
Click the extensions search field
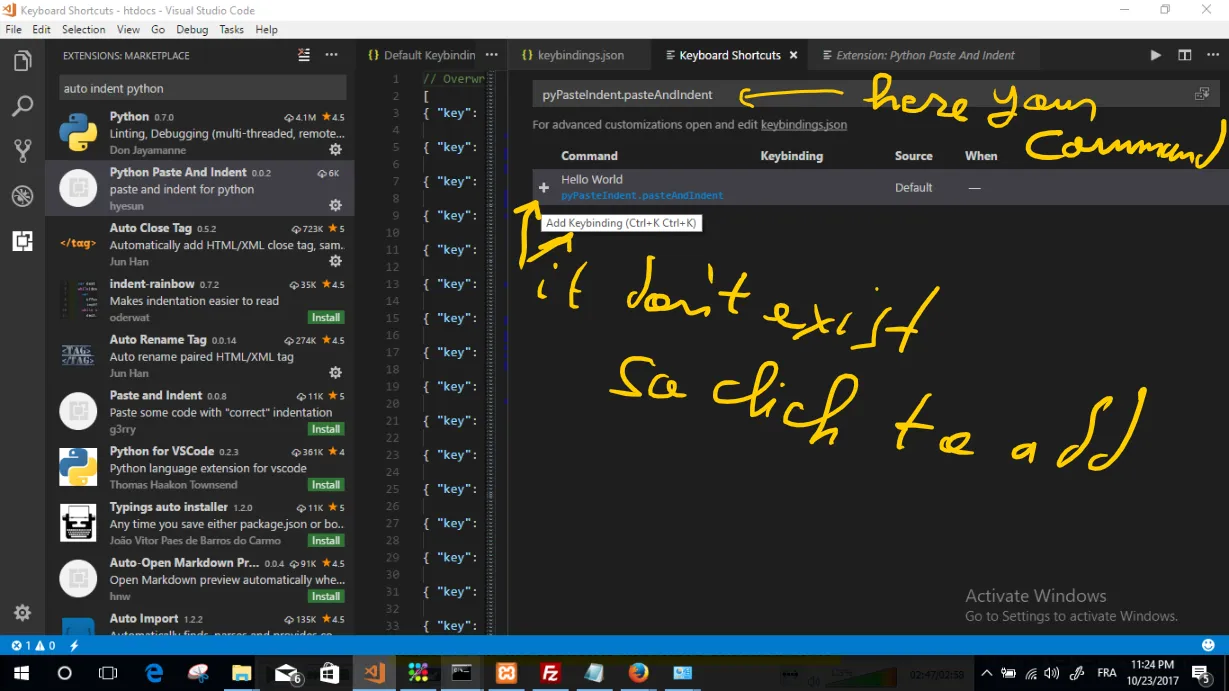click(x=203, y=88)
